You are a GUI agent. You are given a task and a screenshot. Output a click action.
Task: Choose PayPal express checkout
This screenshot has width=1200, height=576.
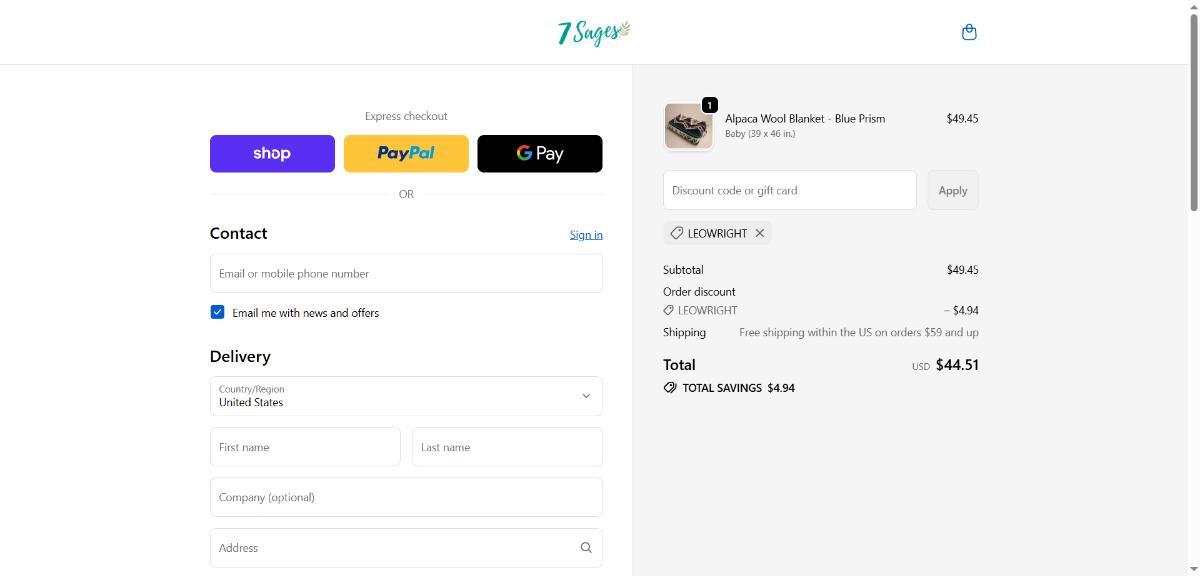pyautogui.click(x=406, y=153)
